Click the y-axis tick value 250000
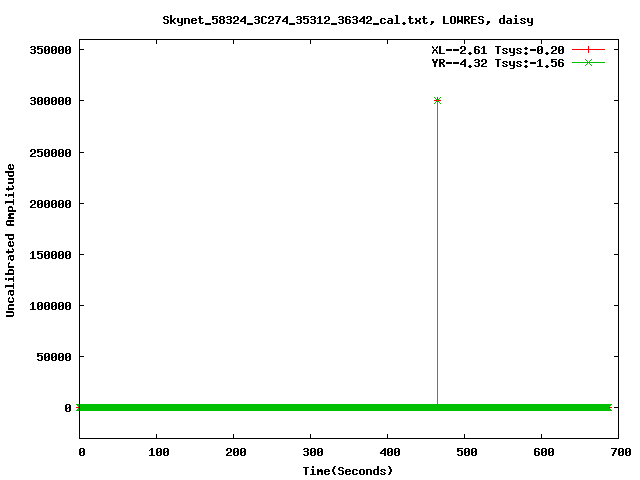 click(51, 153)
